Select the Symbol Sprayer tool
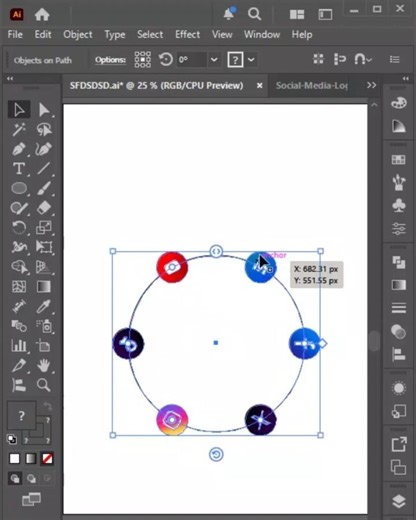Image resolution: width=416 pixels, height=520 pixels. [x=44, y=326]
